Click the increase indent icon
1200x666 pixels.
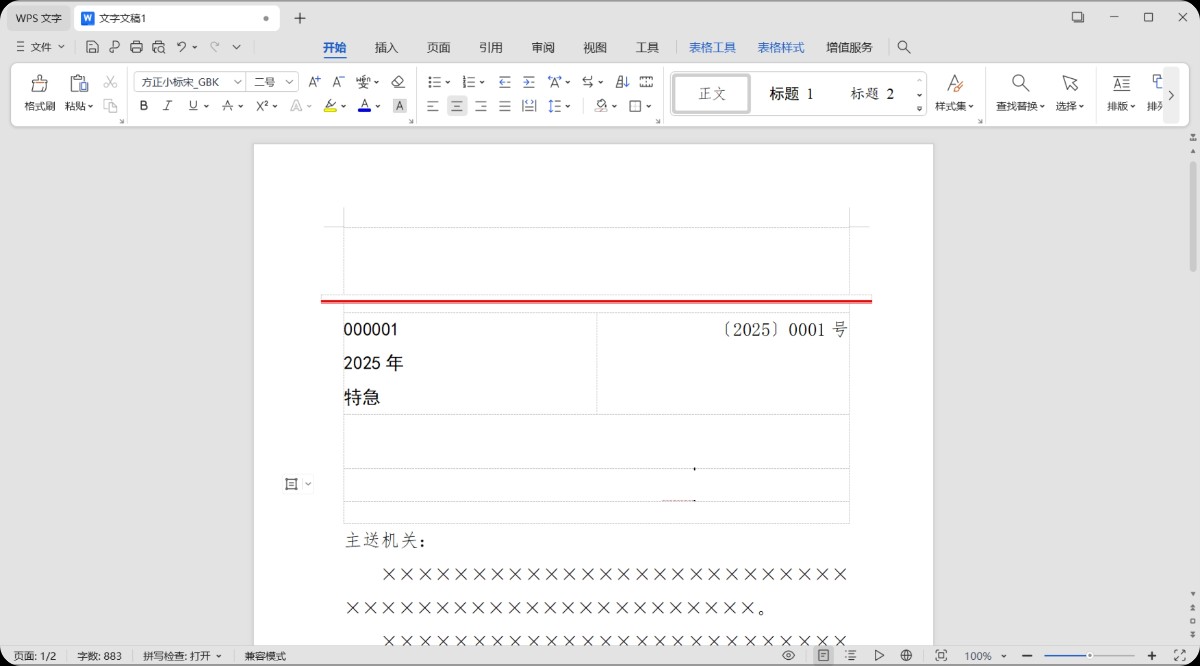(529, 82)
